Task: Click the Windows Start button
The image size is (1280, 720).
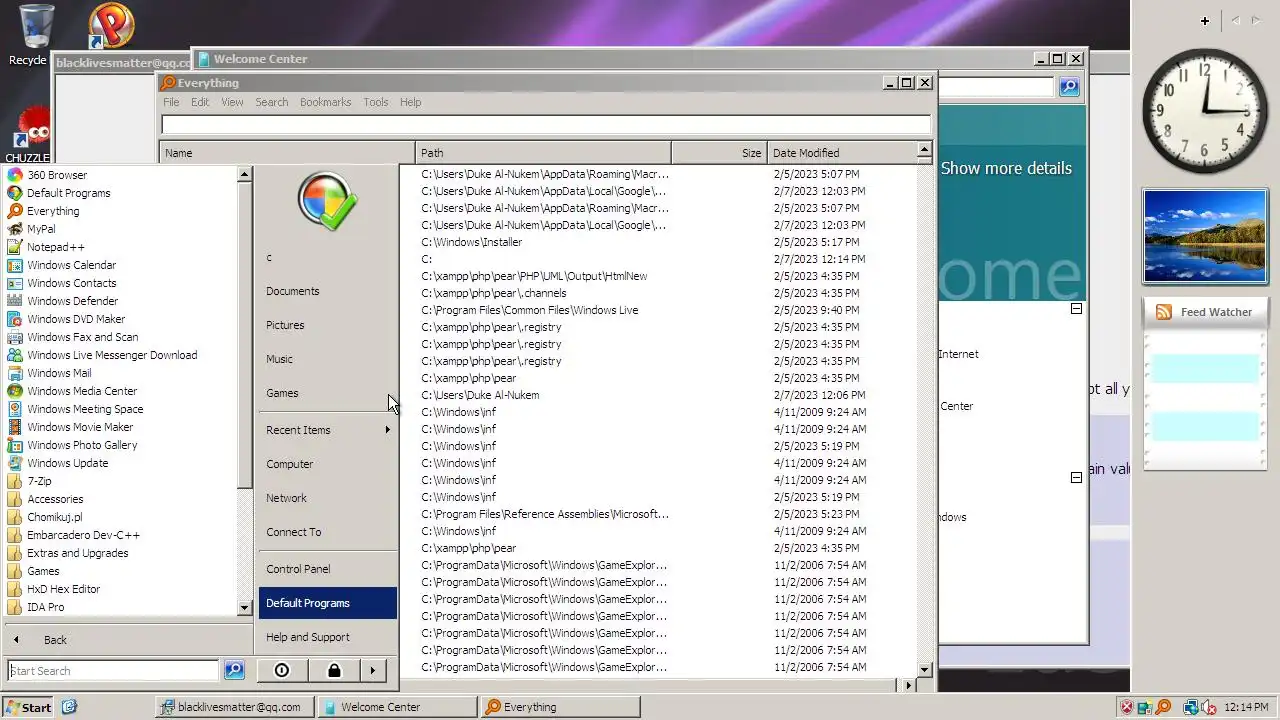Action: click(28, 707)
